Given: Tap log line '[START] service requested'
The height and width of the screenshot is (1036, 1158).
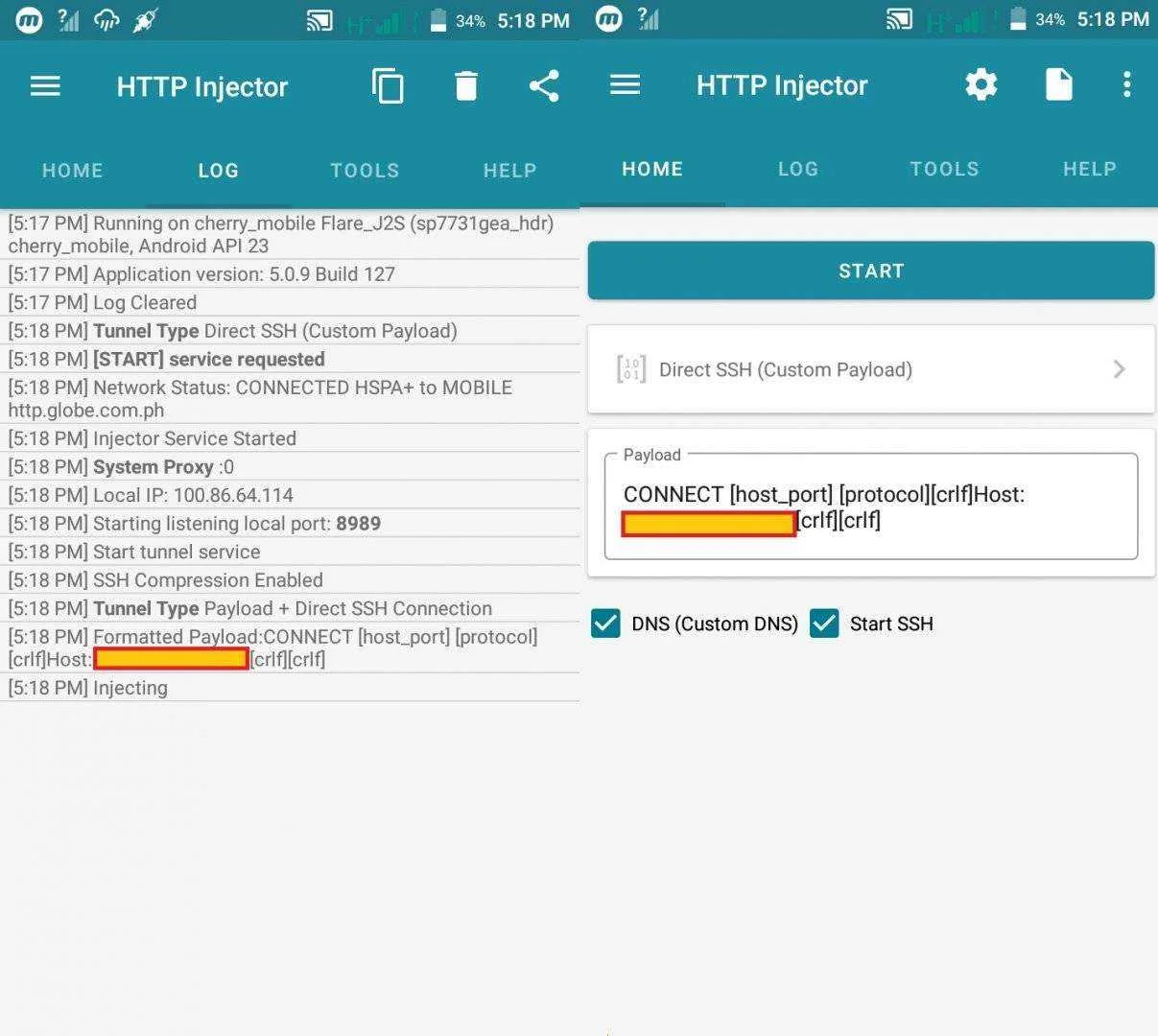Looking at the screenshot, I should [290, 359].
